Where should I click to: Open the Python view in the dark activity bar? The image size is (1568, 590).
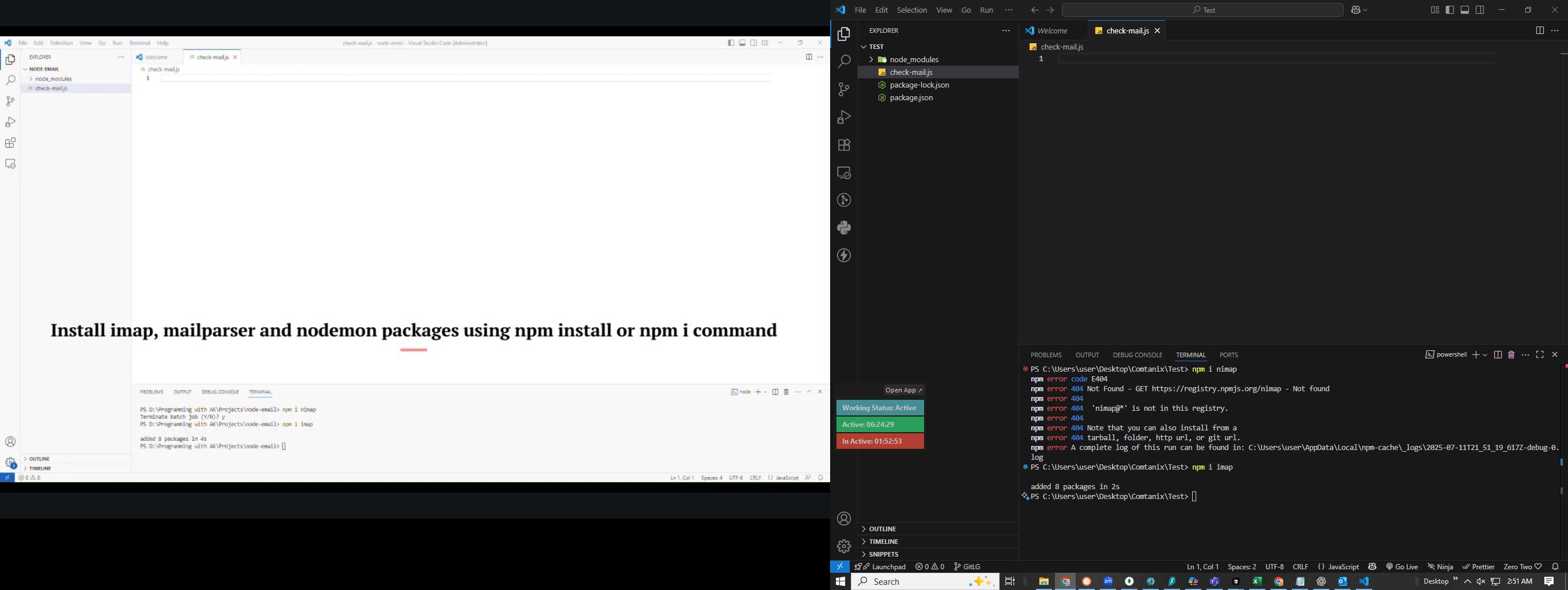point(843,228)
